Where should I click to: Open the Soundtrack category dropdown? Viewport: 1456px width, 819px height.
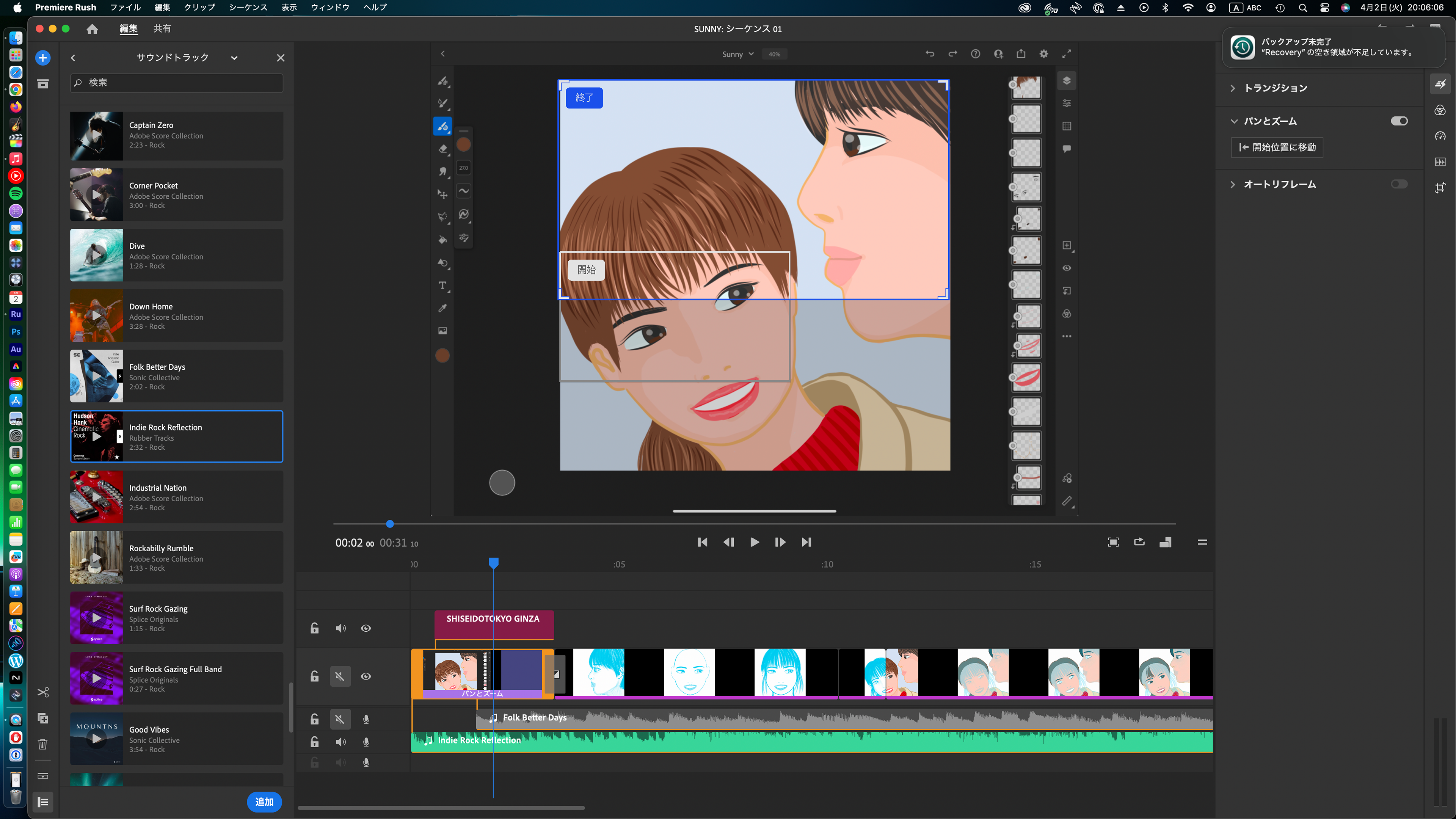(234, 58)
